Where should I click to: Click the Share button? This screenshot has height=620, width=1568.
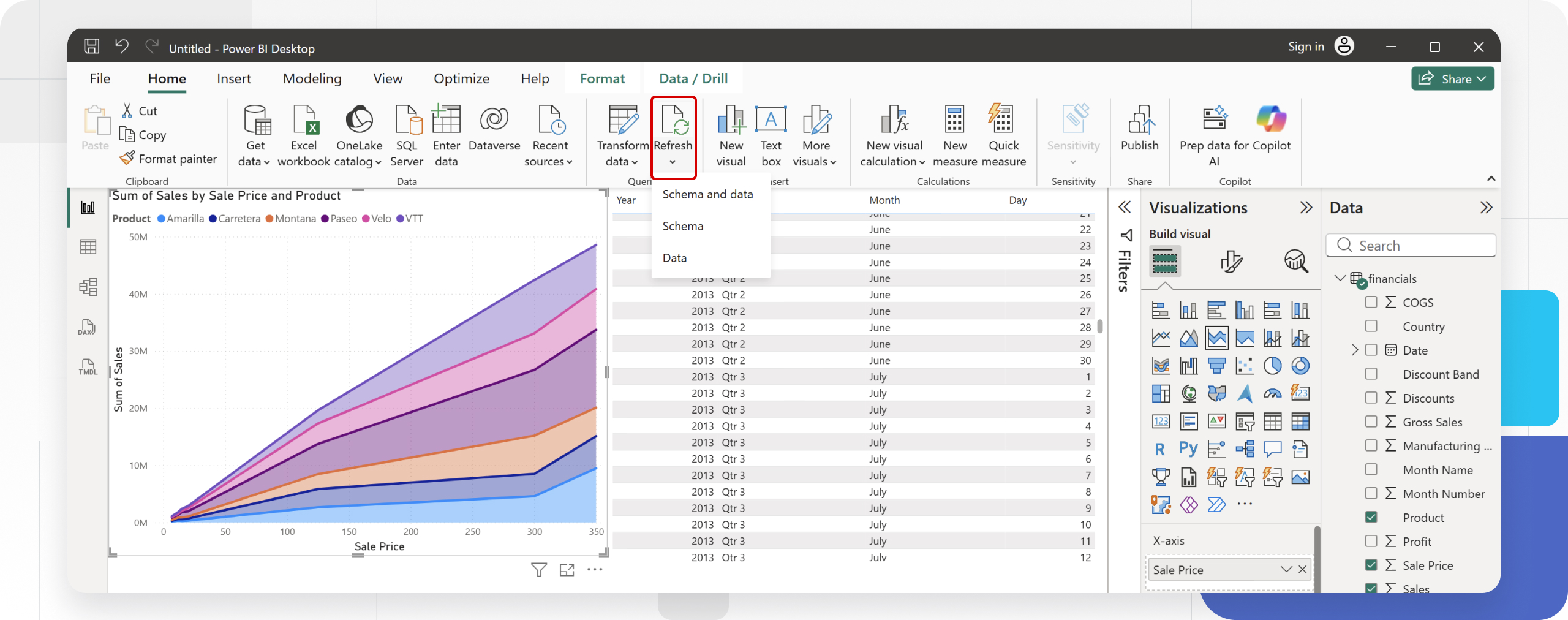pos(1452,78)
